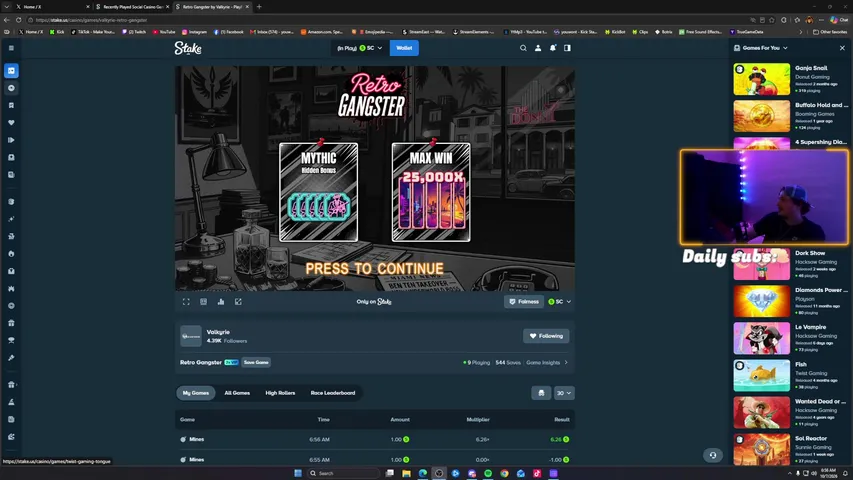Open the user profile icon
This screenshot has width=853, height=480.
point(538,48)
